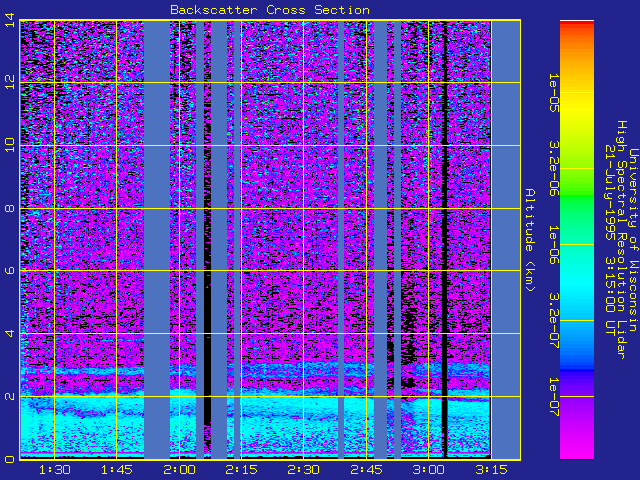This screenshot has height=480, width=640.
Task: Click 'High Spectral Resolution Lidar' text
Action: pyautogui.click(x=621, y=240)
